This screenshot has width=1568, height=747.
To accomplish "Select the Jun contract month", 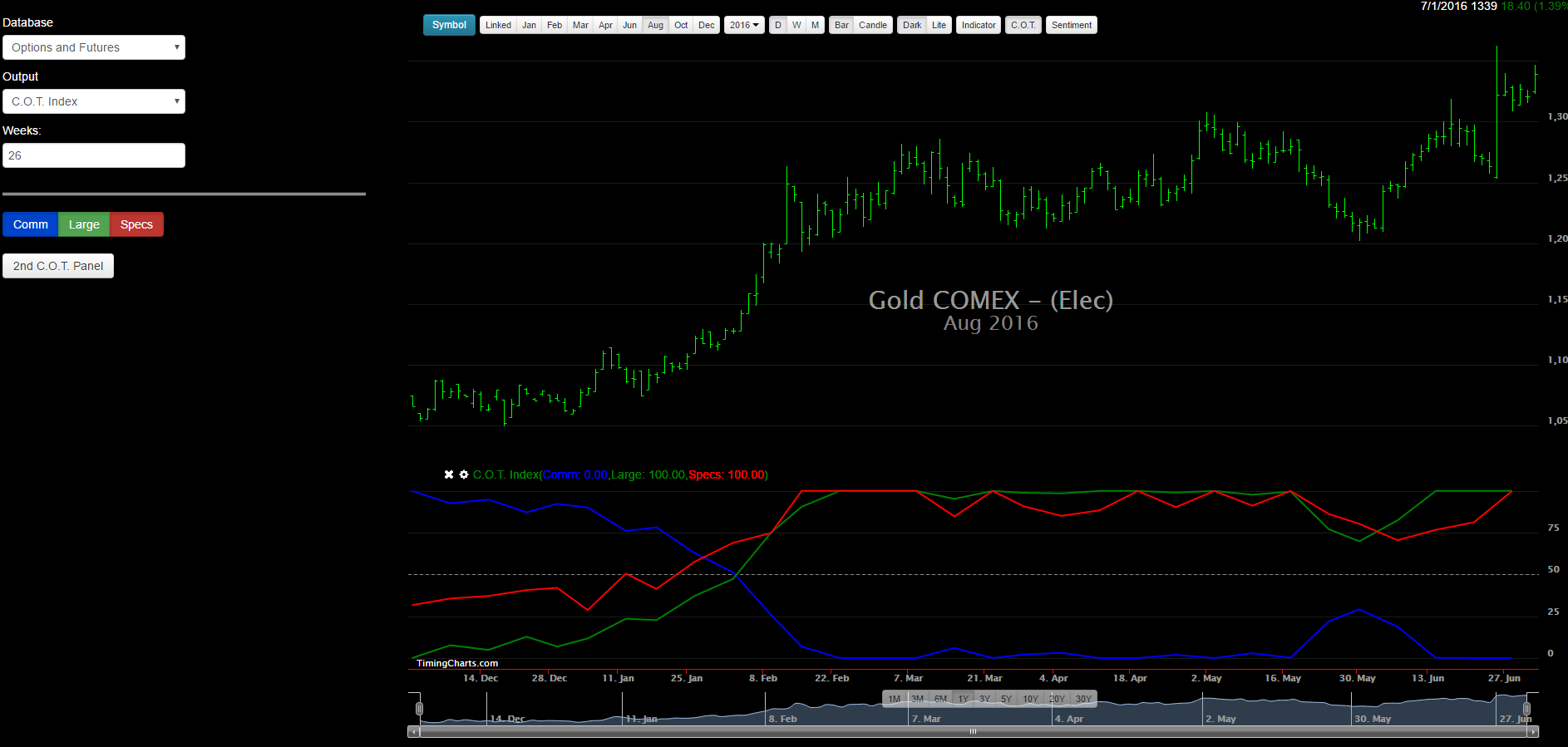I will tap(630, 25).
